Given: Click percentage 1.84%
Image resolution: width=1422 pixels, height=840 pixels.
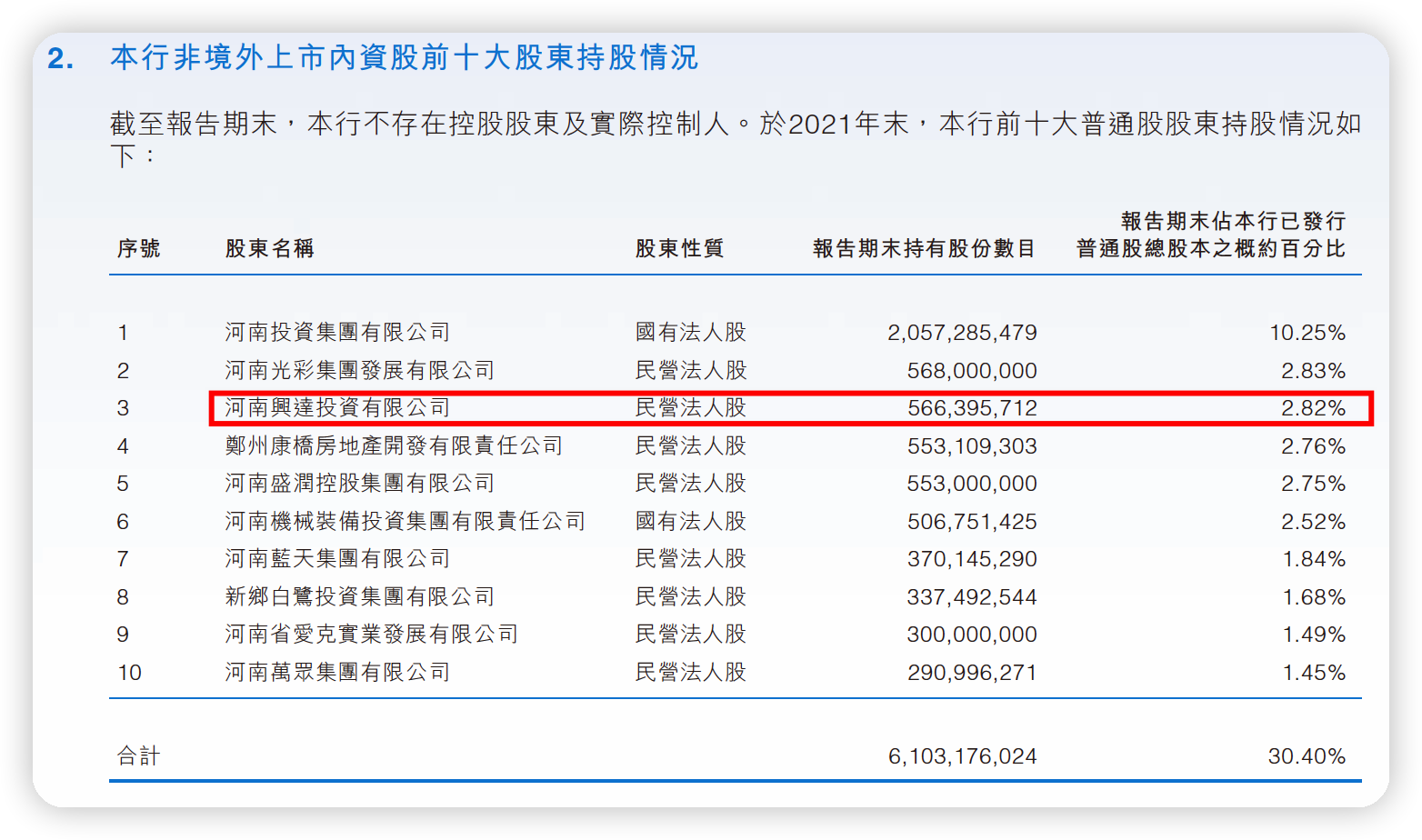Looking at the screenshot, I should 1314,559.
